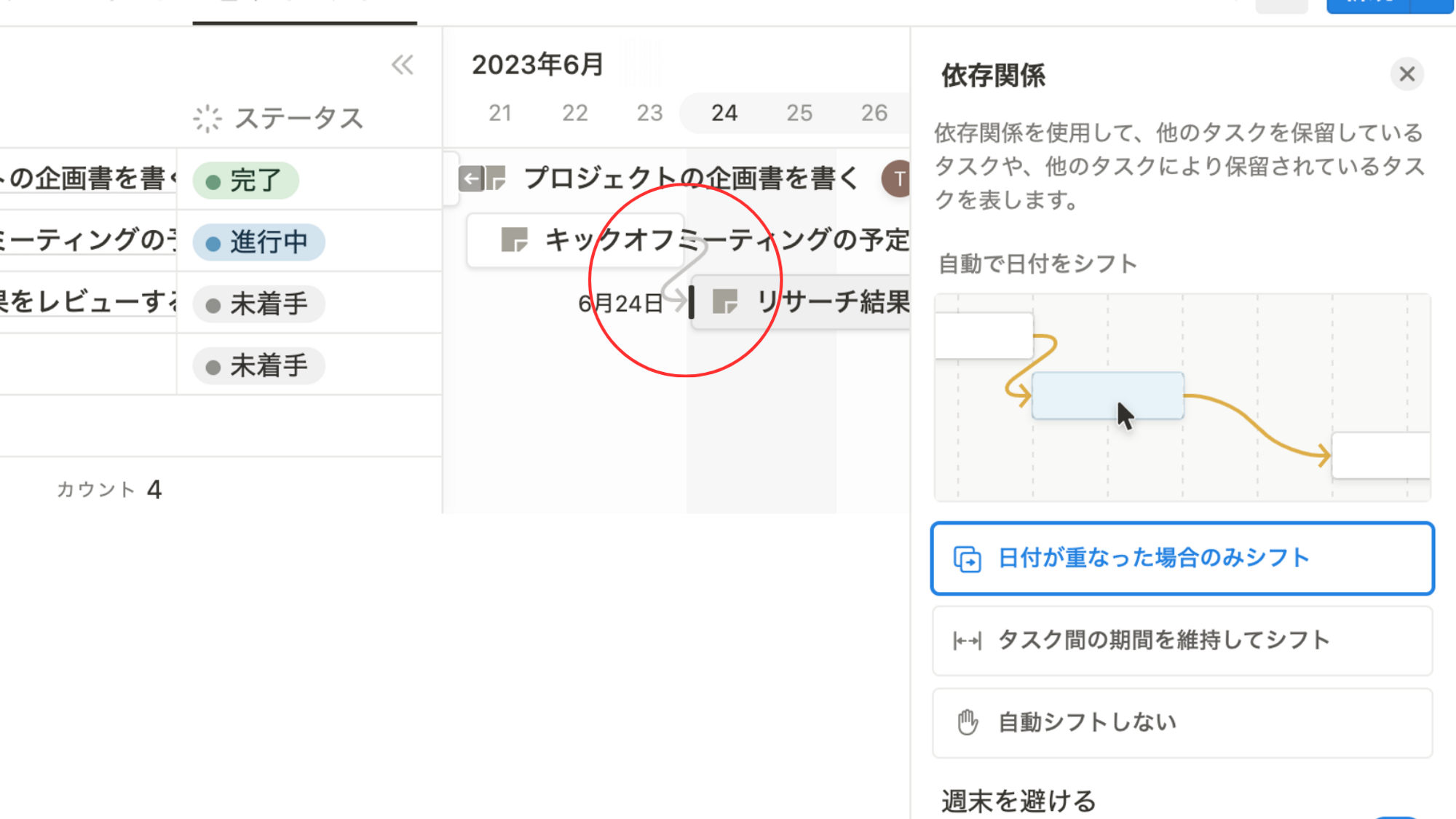Click the page icon of リサーチ結果 task

[x=725, y=301]
